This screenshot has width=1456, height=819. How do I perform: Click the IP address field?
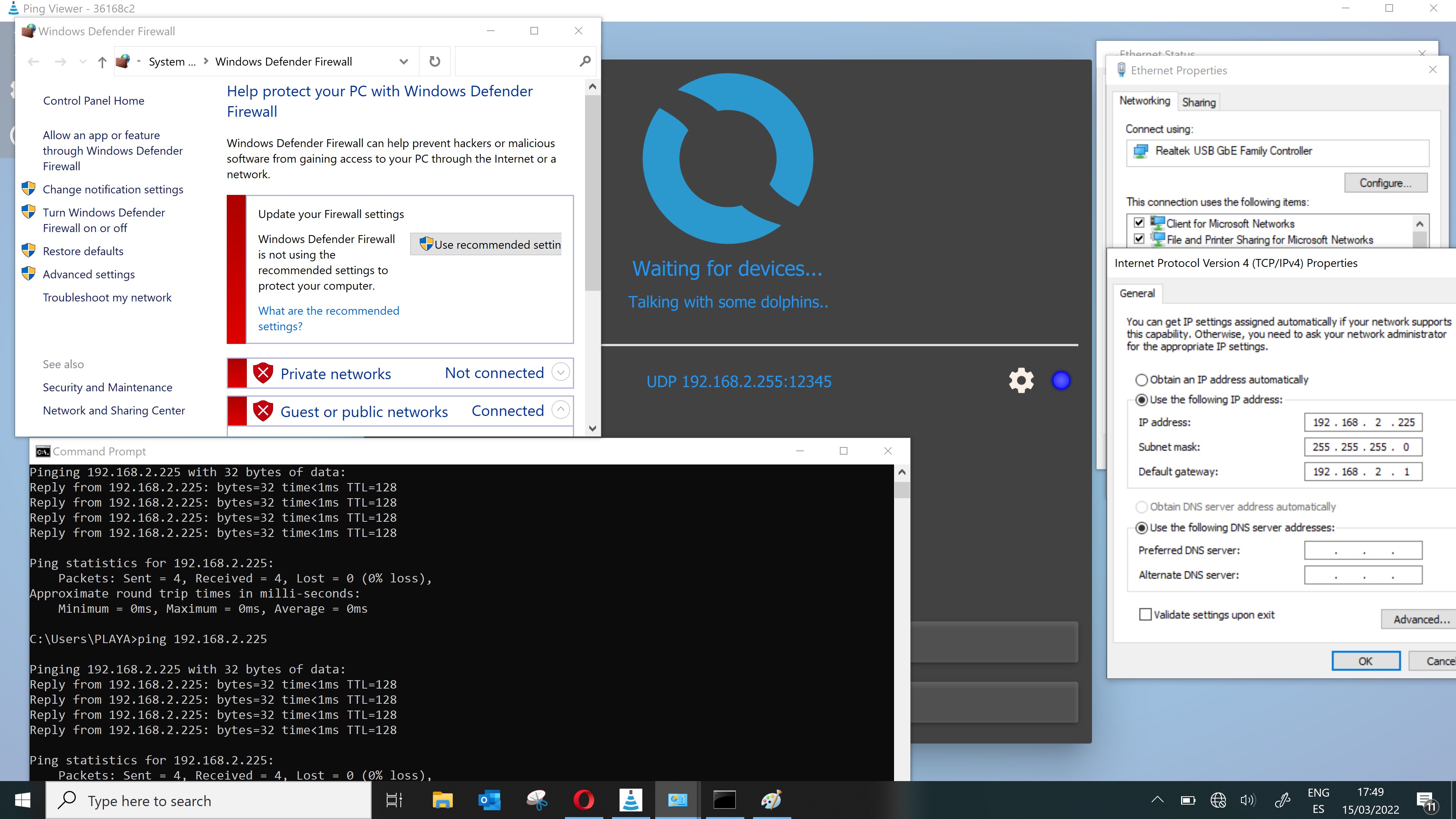coord(1363,422)
